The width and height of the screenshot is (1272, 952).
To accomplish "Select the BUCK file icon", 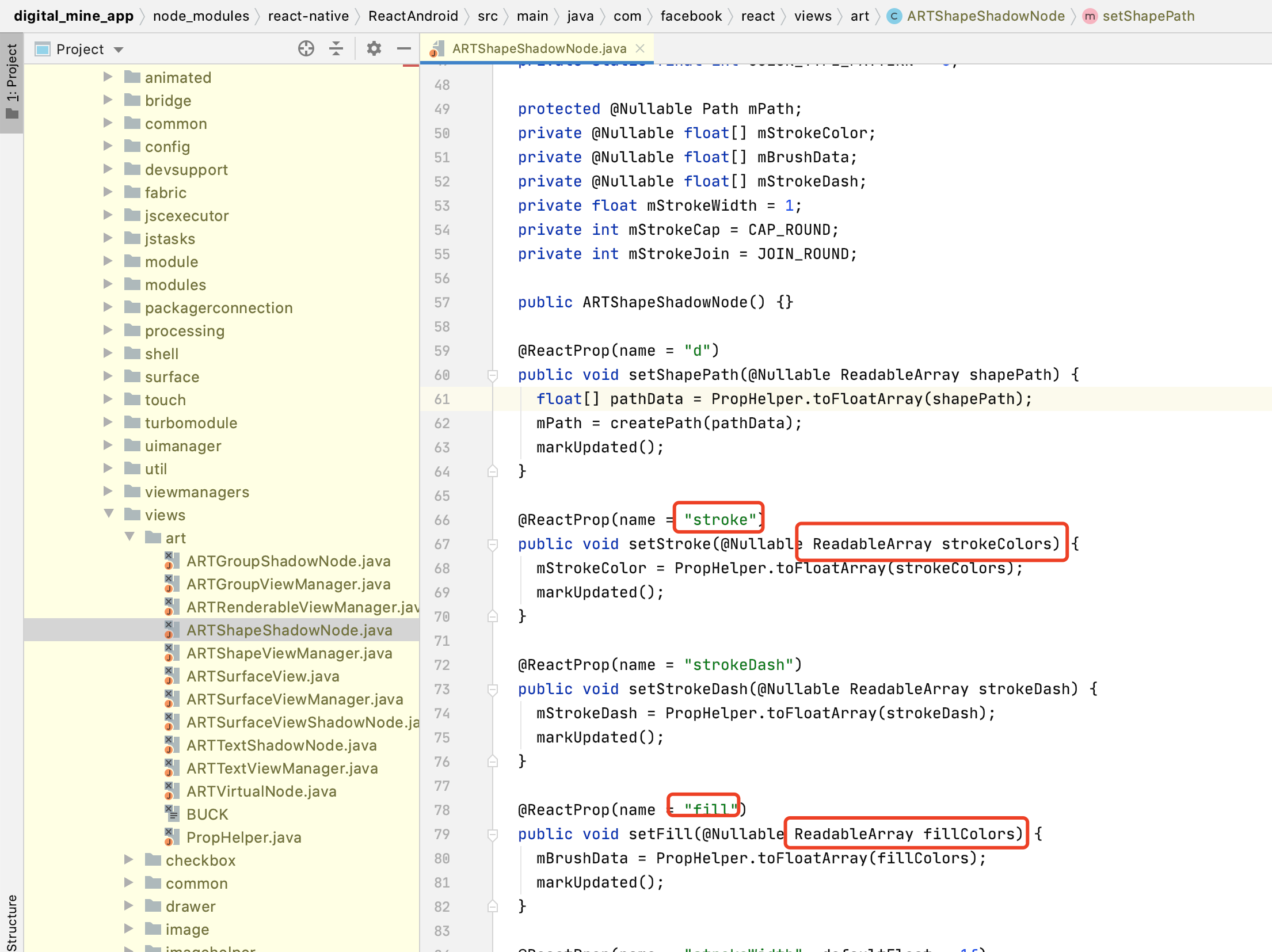I will click(x=172, y=813).
